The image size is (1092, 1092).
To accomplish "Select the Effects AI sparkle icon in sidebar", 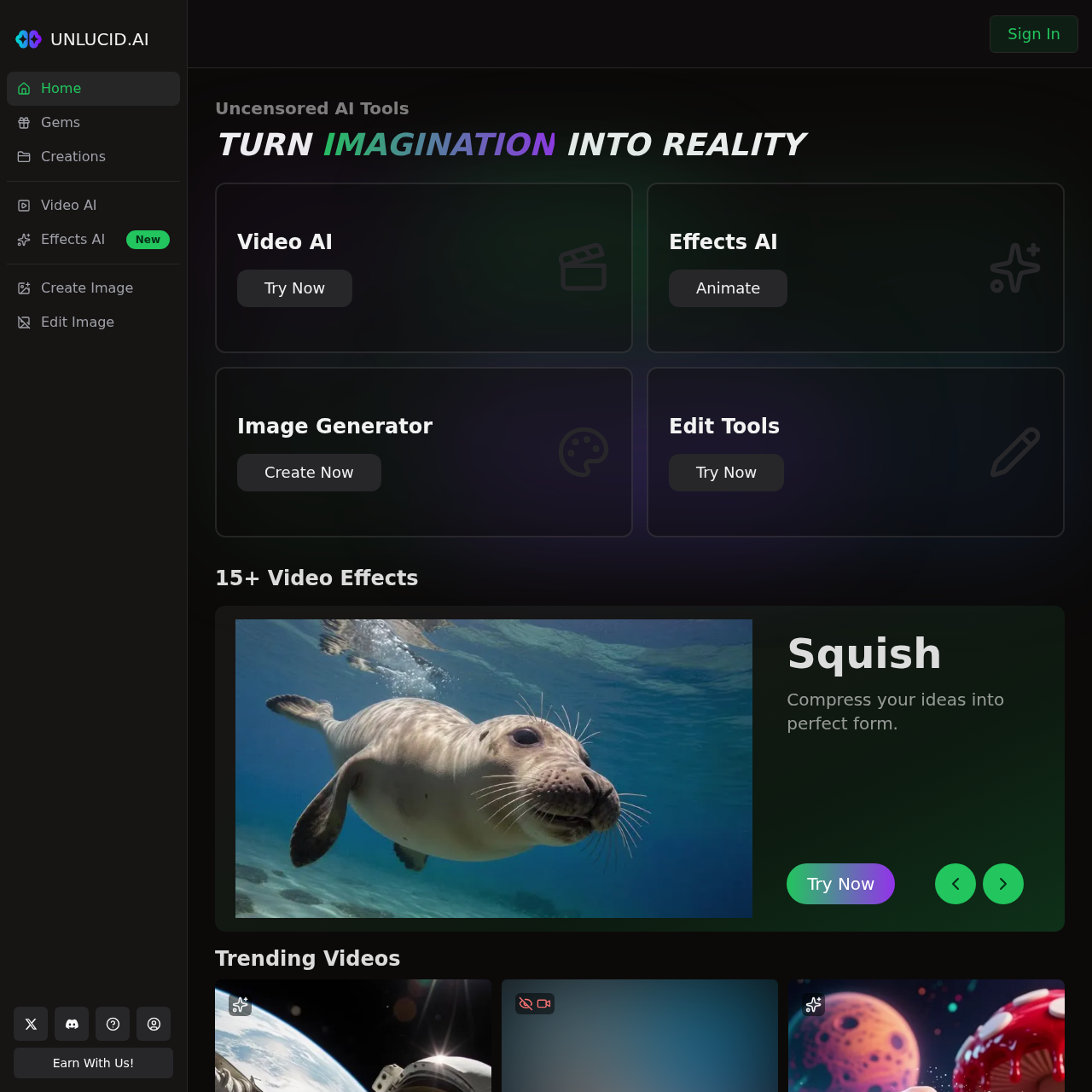I will pyautogui.click(x=24, y=240).
